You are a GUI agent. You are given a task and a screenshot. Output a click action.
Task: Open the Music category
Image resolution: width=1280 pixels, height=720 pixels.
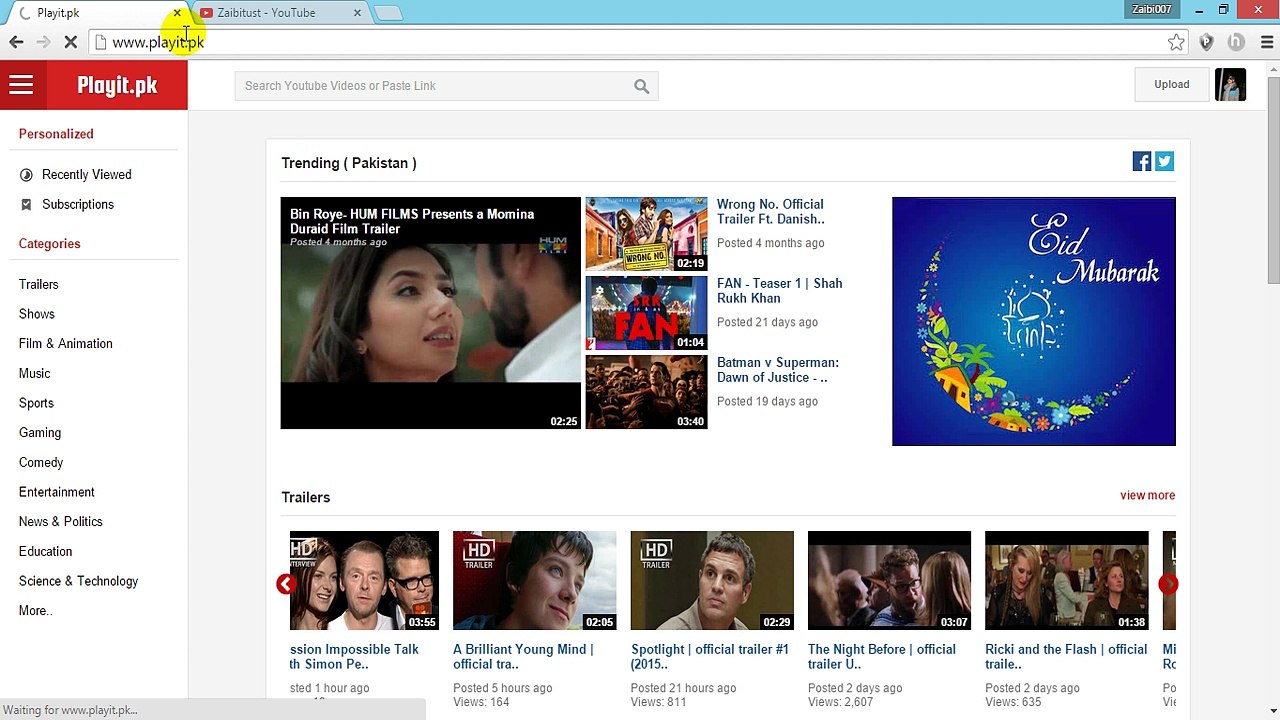click(34, 374)
